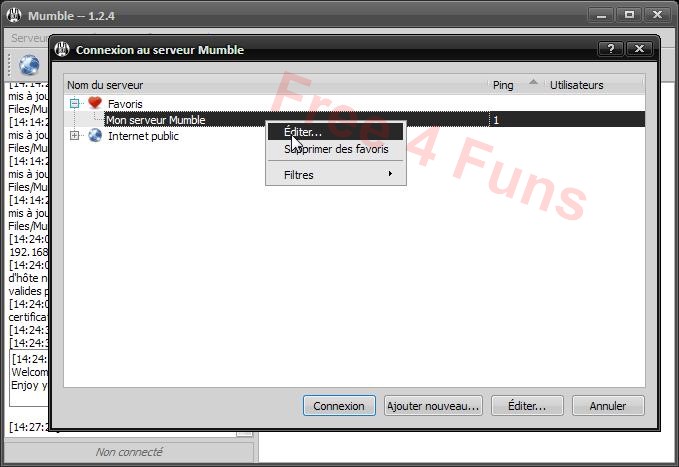The image size is (679, 467).
Task: Open the Filtres submenu arrow
Action: pos(390,174)
